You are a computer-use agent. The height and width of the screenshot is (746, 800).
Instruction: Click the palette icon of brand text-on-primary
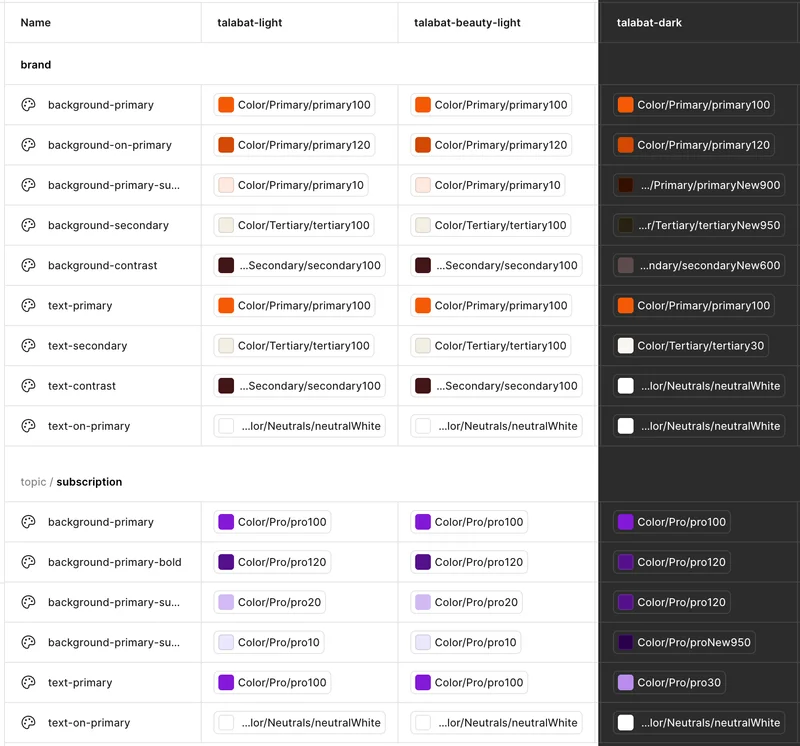pos(28,426)
